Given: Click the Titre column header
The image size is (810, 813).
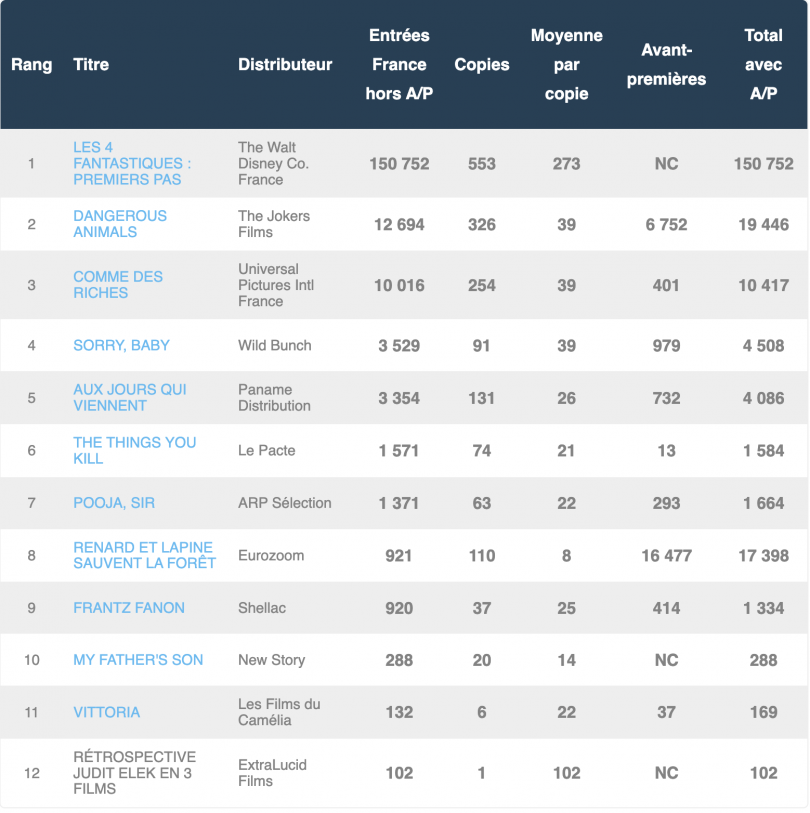Looking at the screenshot, I should coord(91,65).
